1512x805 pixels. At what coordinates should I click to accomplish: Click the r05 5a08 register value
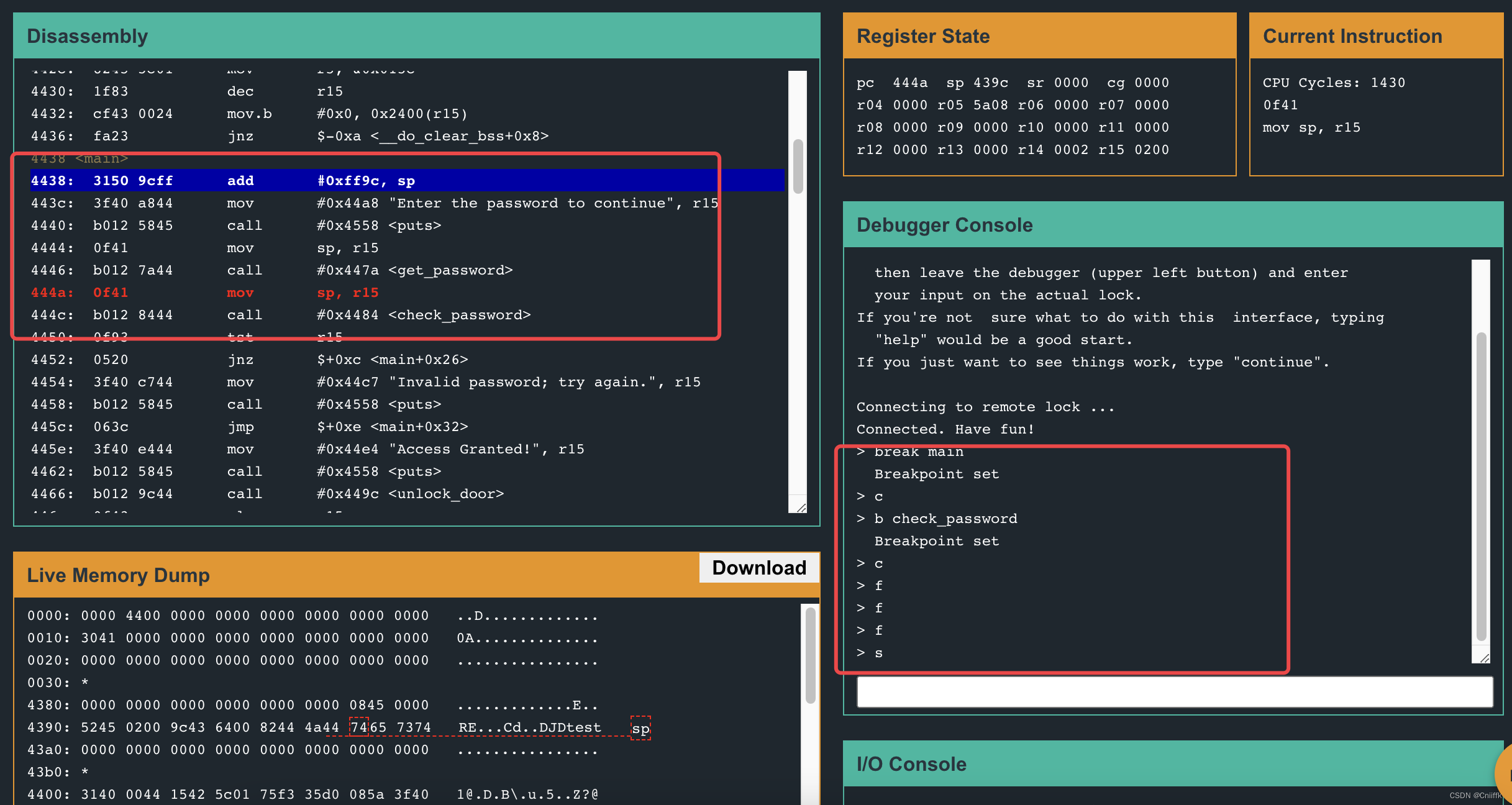coord(991,105)
